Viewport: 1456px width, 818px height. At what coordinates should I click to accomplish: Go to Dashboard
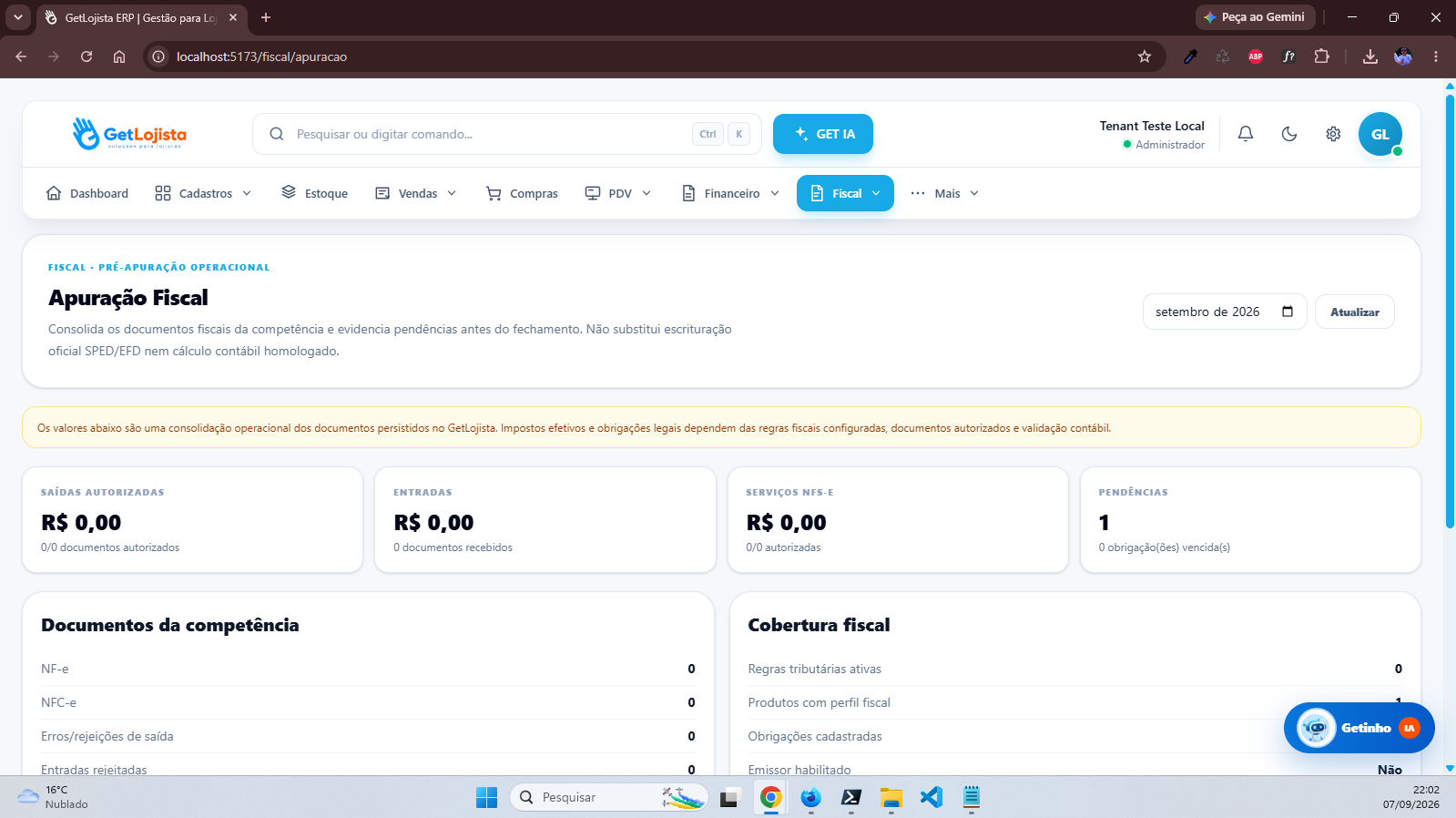pos(87,193)
